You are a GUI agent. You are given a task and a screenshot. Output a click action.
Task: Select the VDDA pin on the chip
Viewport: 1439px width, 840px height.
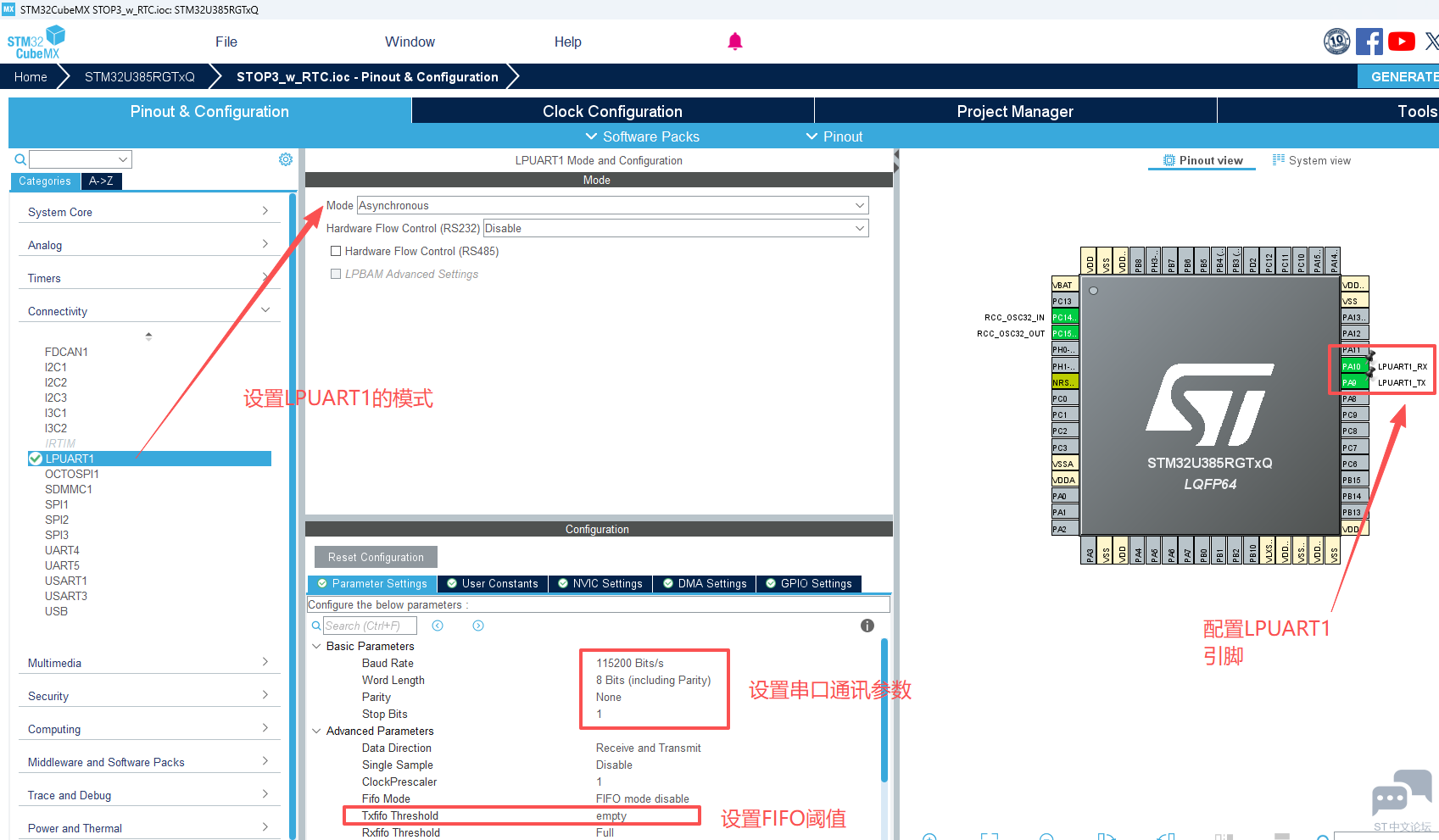pos(1065,480)
